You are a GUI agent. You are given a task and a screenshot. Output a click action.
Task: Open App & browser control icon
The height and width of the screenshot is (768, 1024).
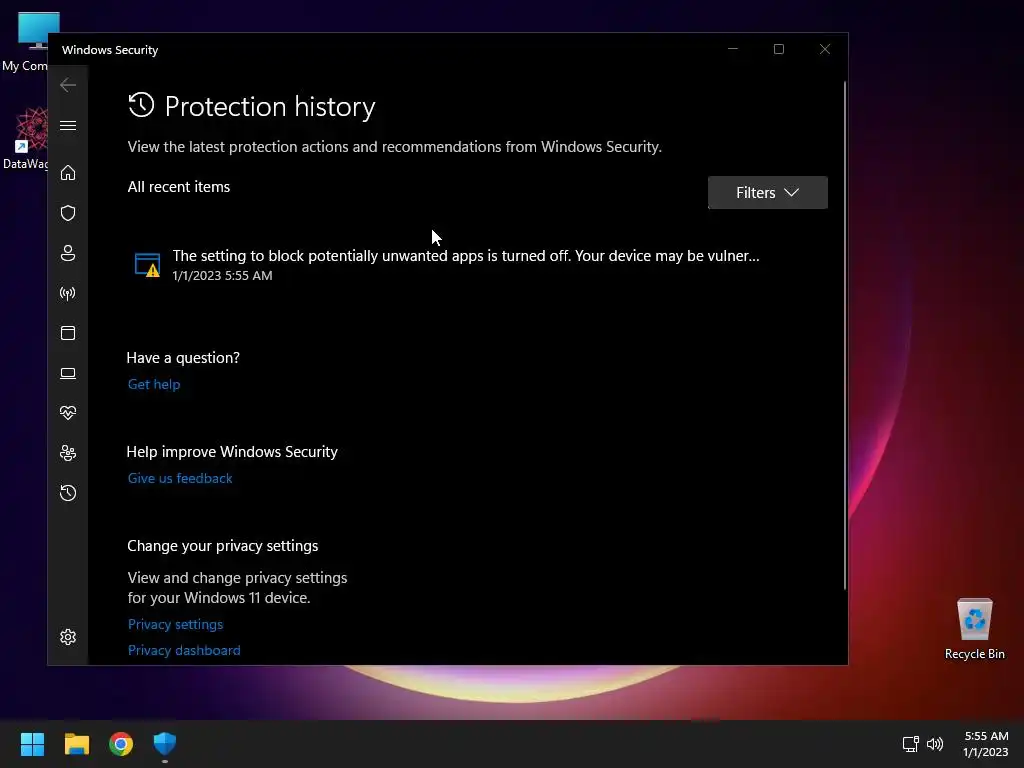tap(68, 333)
